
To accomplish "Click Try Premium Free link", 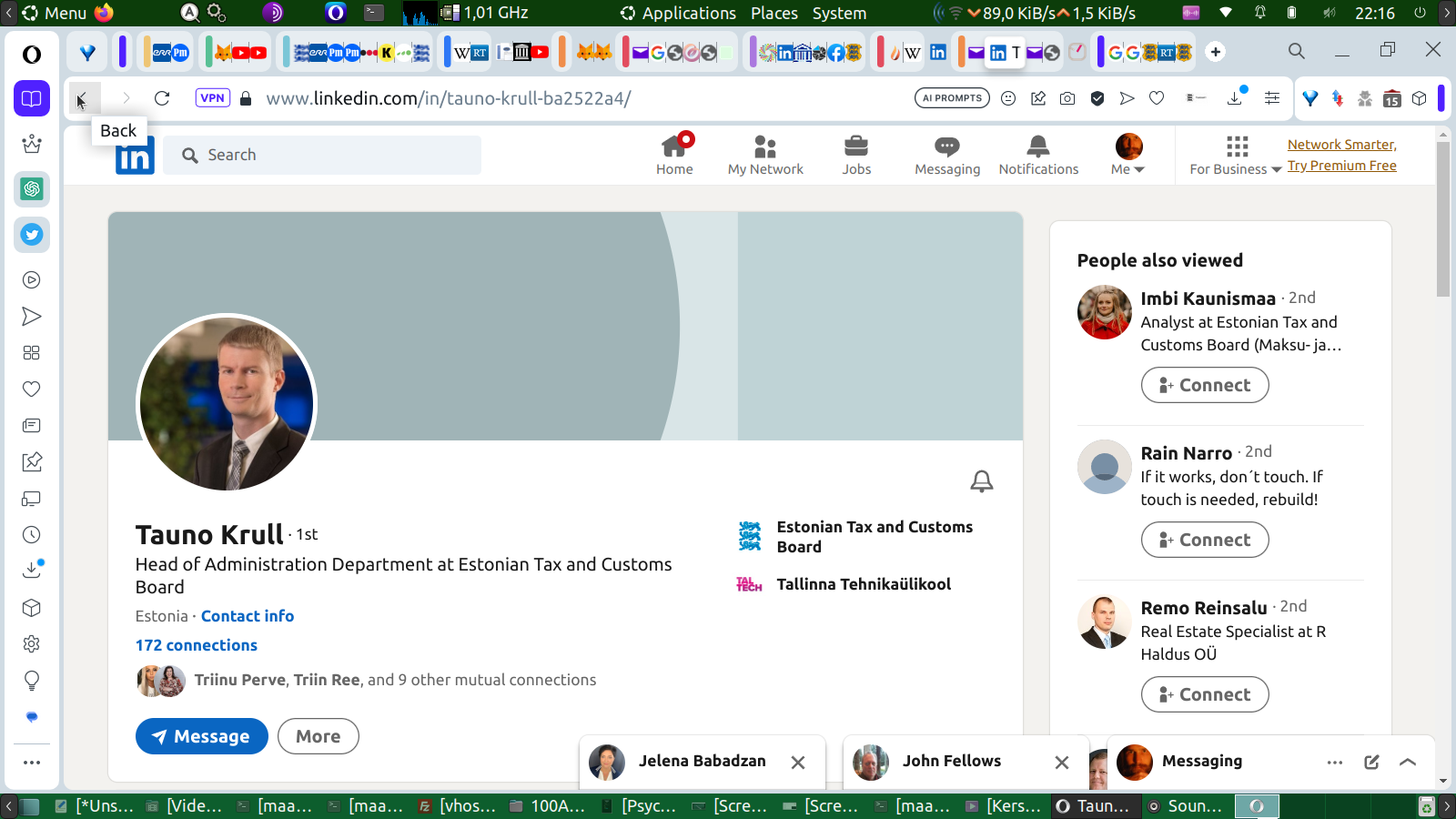I will click(x=1341, y=166).
